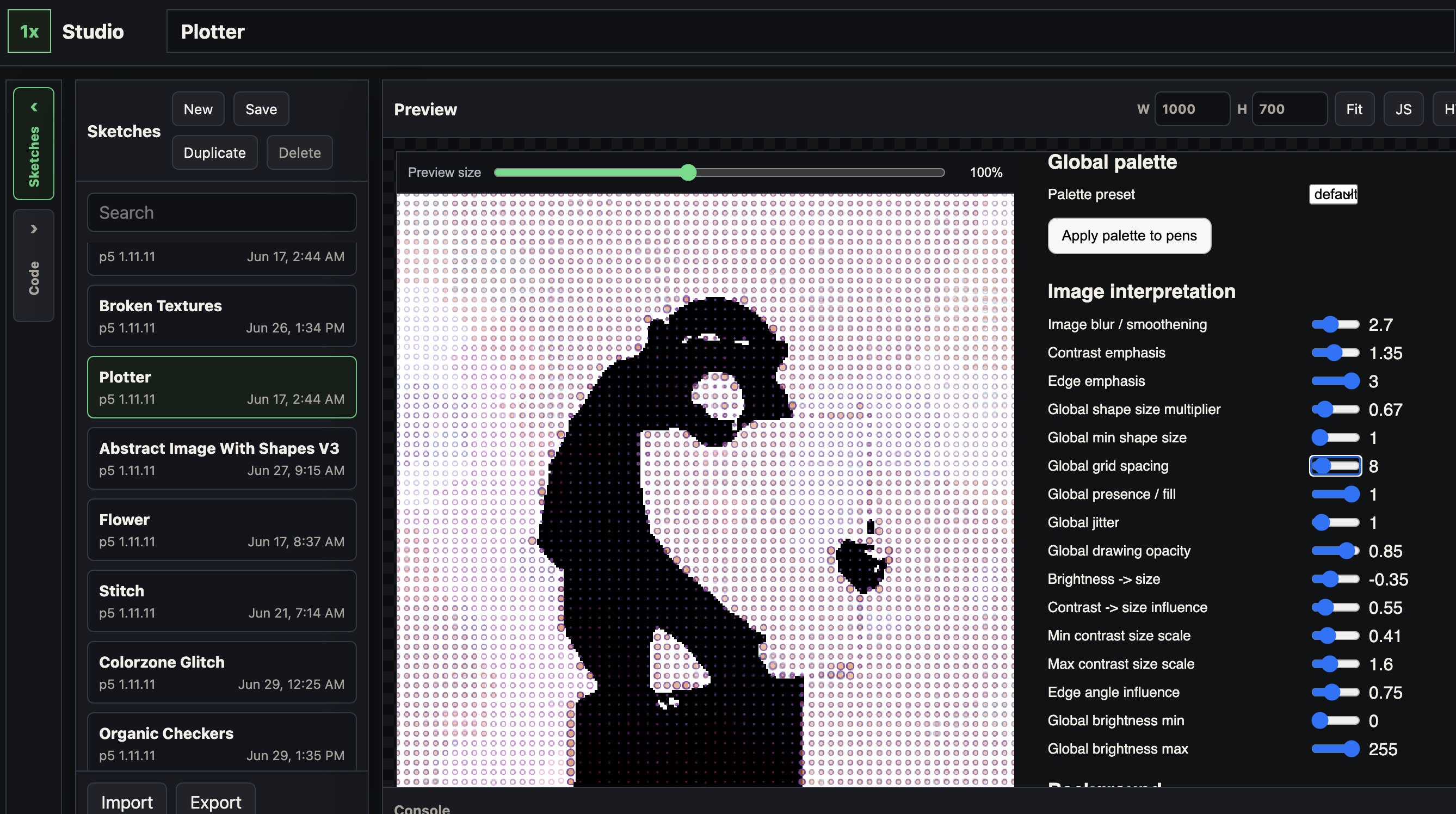Open the Flower sketch
Screen dimensions: 1456x814
pyautogui.click(x=222, y=529)
